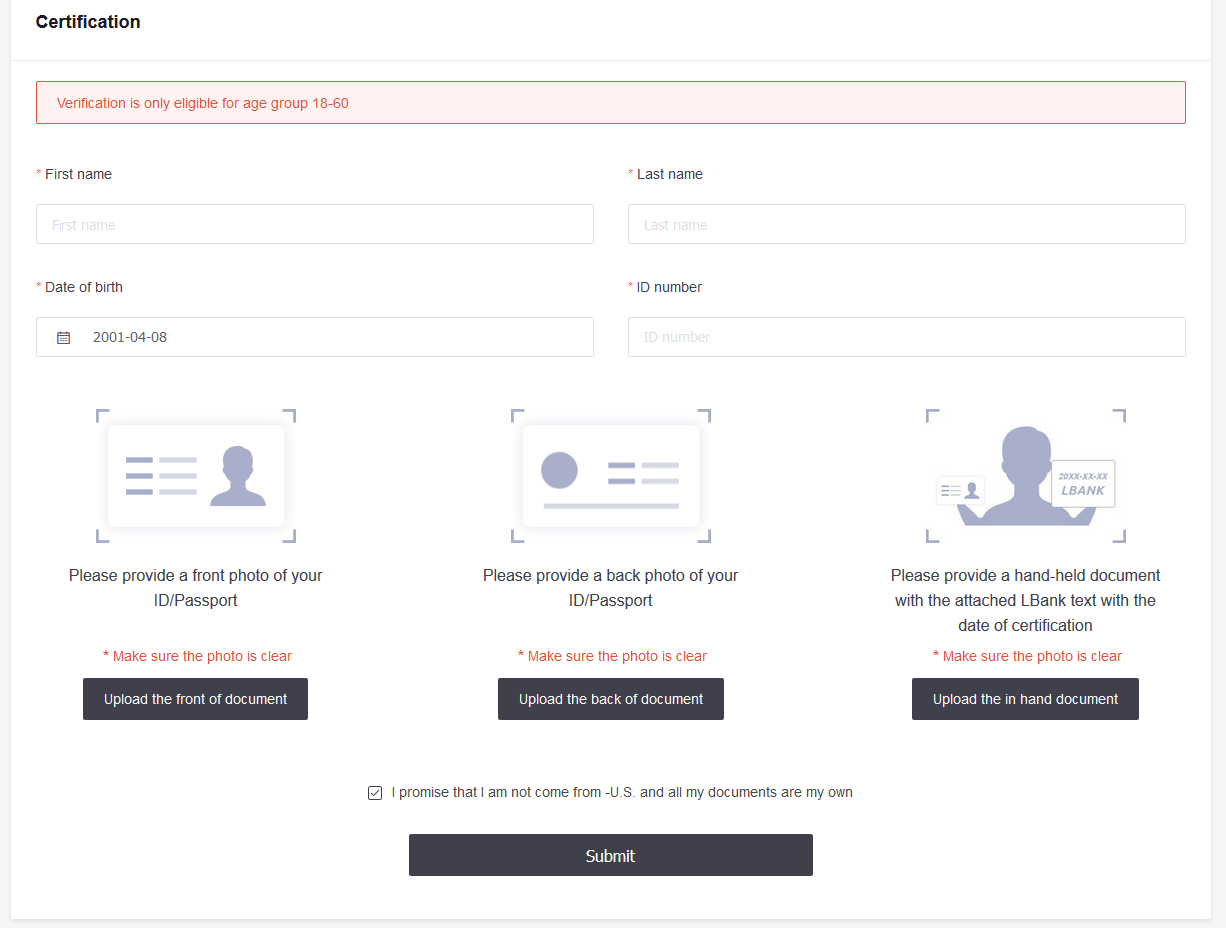1226x928 pixels.
Task: Submit the certification form
Action: click(x=610, y=856)
